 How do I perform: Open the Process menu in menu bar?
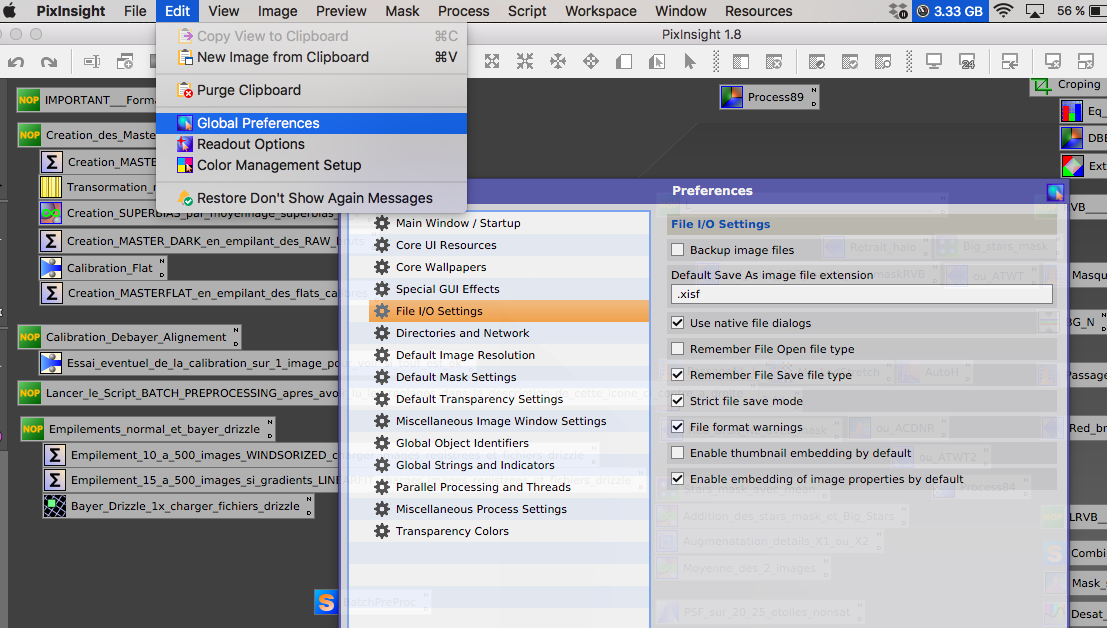click(x=463, y=11)
